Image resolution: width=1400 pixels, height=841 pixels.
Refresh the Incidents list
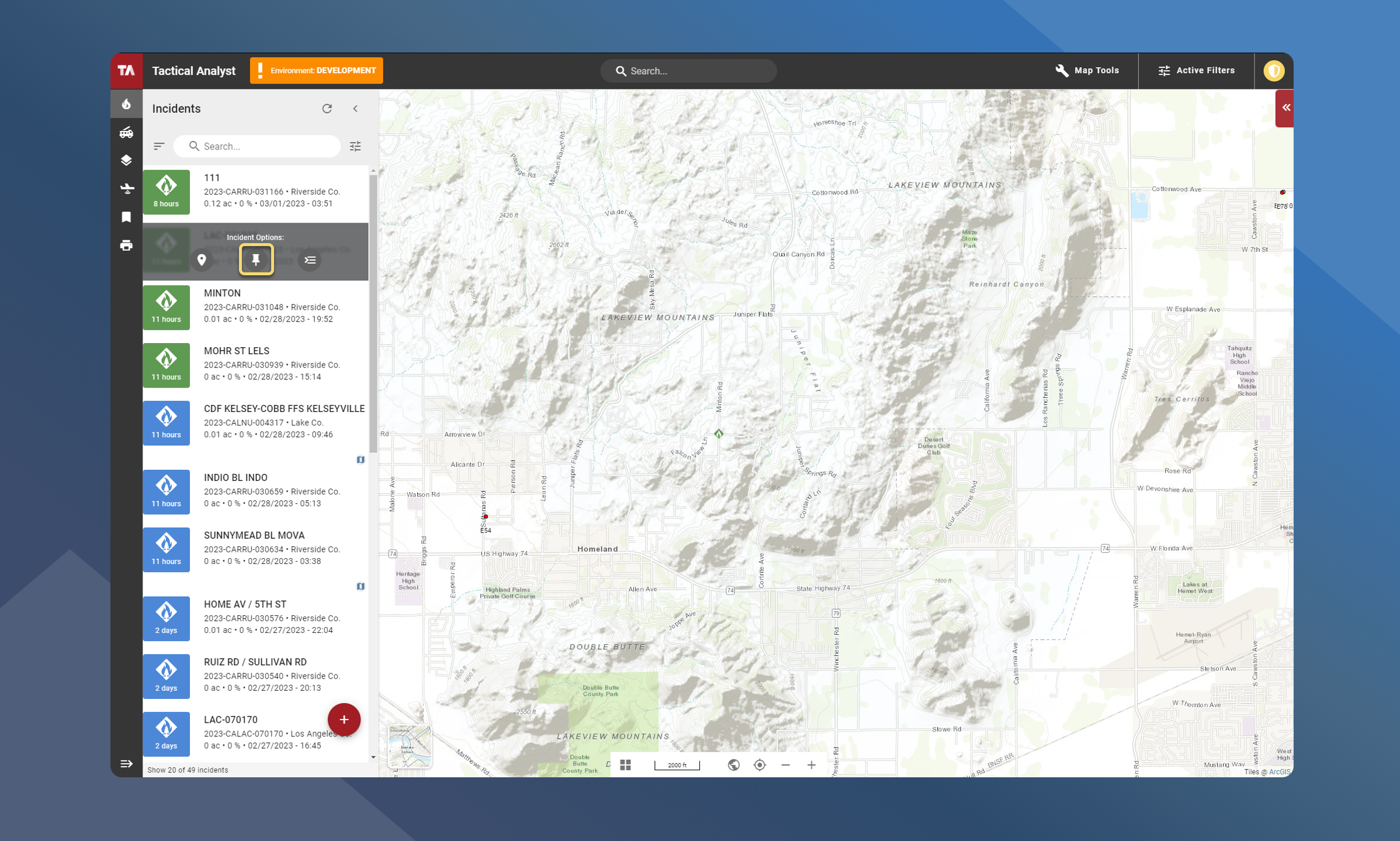327,109
